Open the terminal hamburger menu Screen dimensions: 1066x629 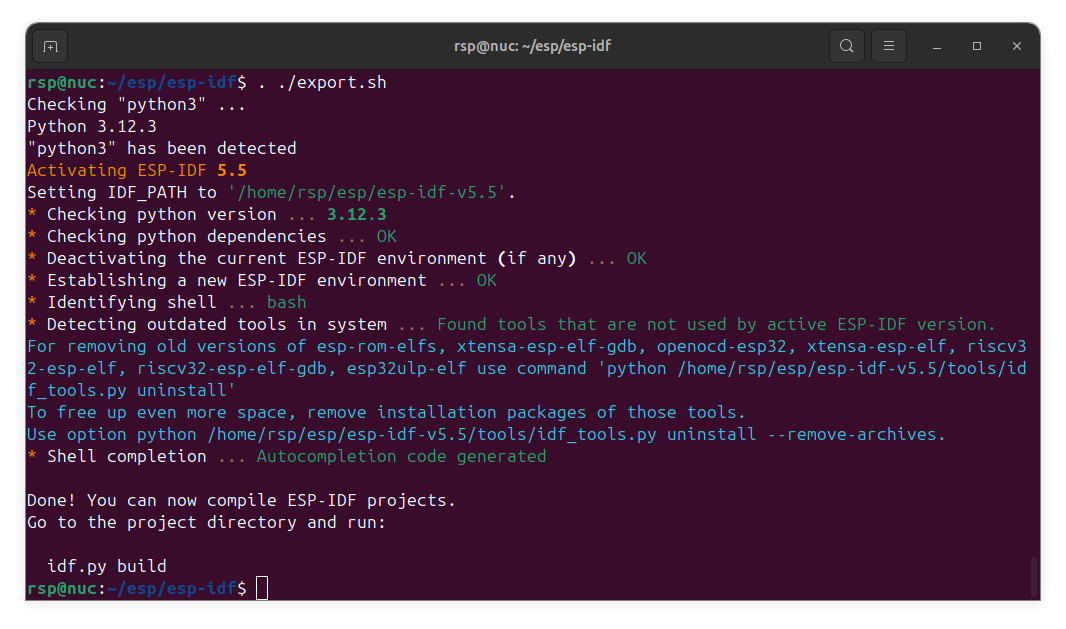click(889, 46)
